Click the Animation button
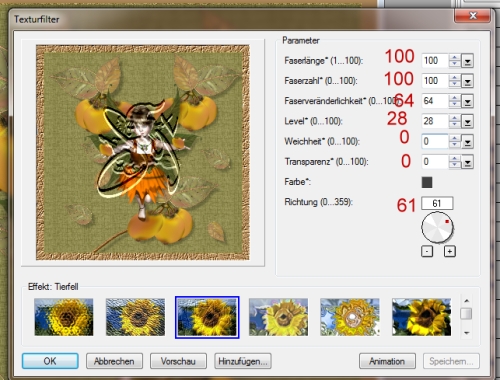This screenshot has width=500, height=380. click(x=387, y=361)
